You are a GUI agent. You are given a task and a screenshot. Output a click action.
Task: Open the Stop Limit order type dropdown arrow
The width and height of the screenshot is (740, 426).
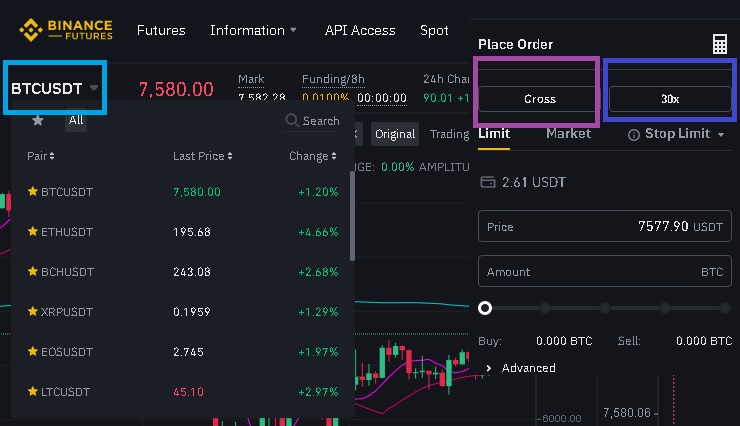click(x=721, y=135)
